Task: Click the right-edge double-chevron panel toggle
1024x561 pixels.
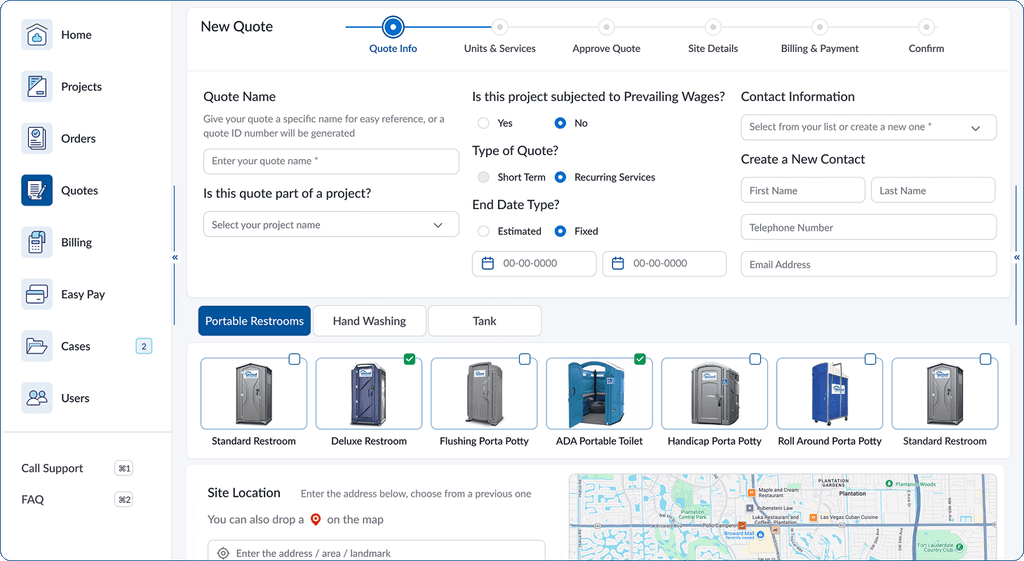Action: [1016, 257]
